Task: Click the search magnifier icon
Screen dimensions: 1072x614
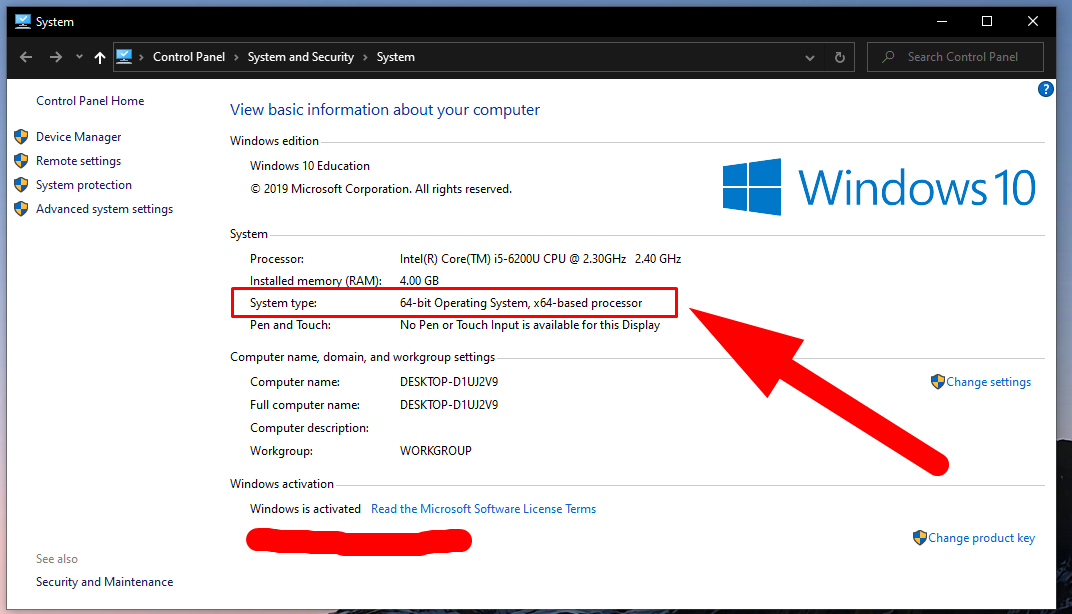Action: (888, 57)
